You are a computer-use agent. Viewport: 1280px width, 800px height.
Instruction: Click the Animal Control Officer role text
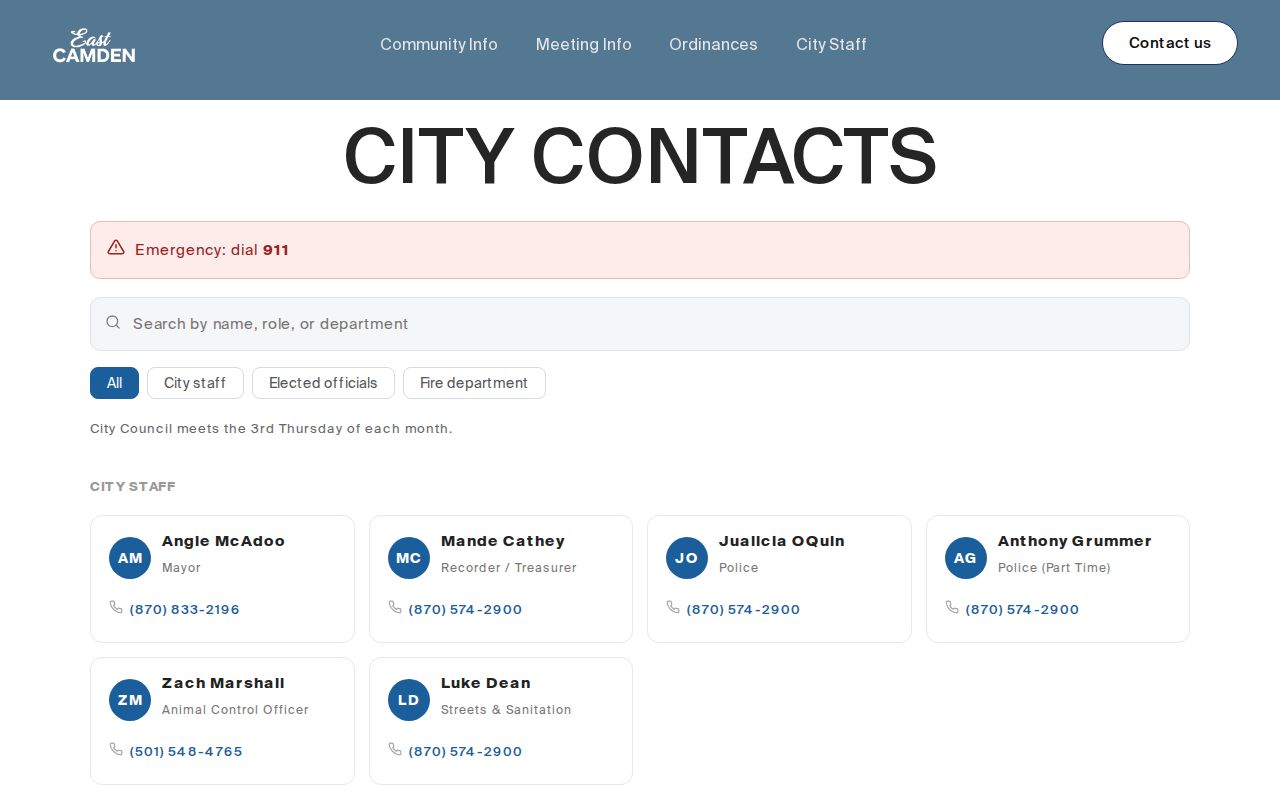point(235,710)
